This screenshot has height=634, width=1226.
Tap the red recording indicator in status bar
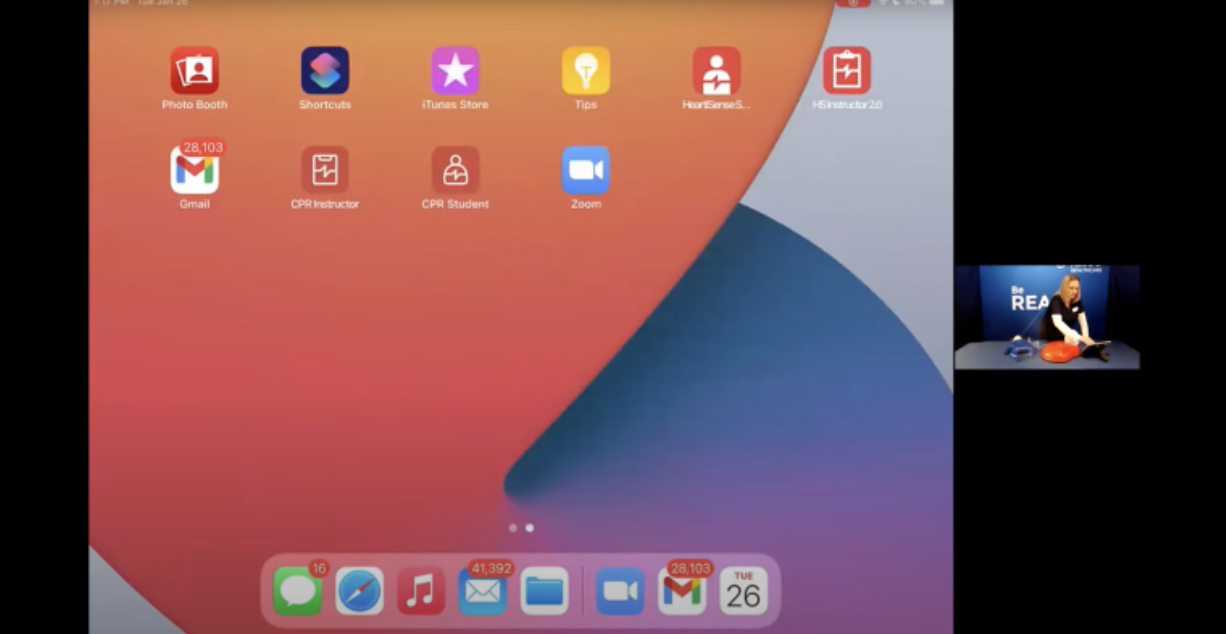click(853, 3)
